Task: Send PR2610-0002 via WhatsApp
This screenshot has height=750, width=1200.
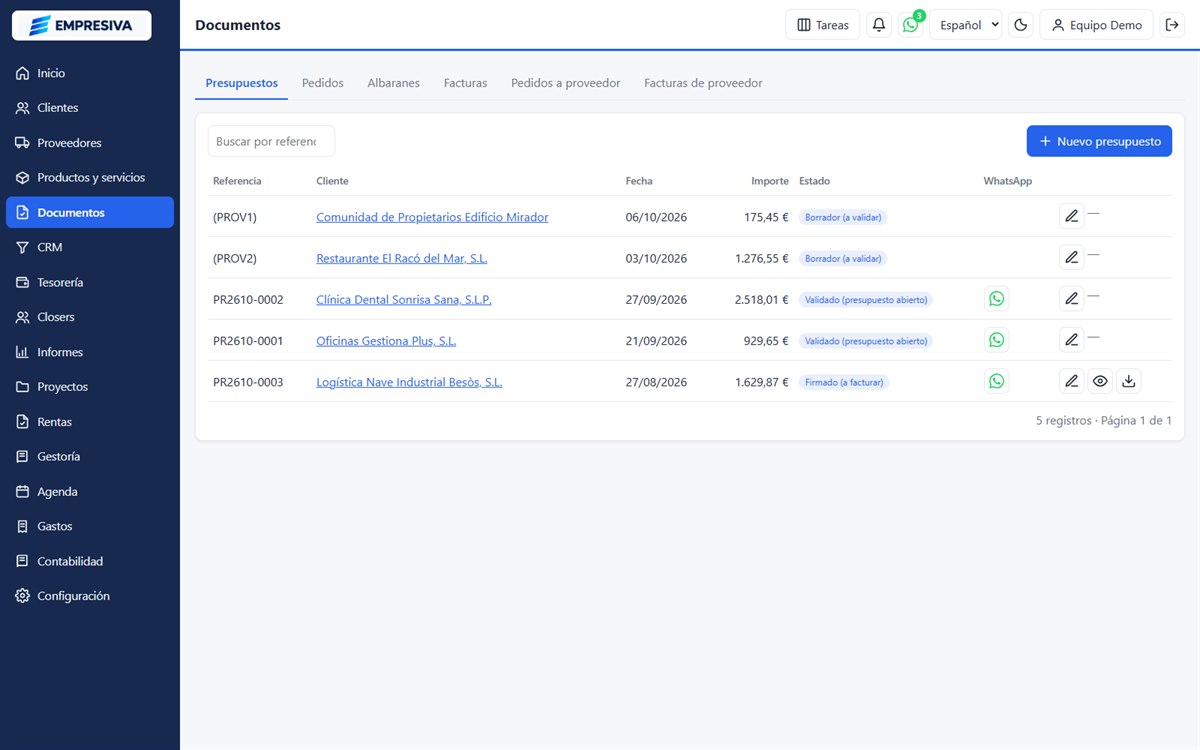Action: click(997, 299)
